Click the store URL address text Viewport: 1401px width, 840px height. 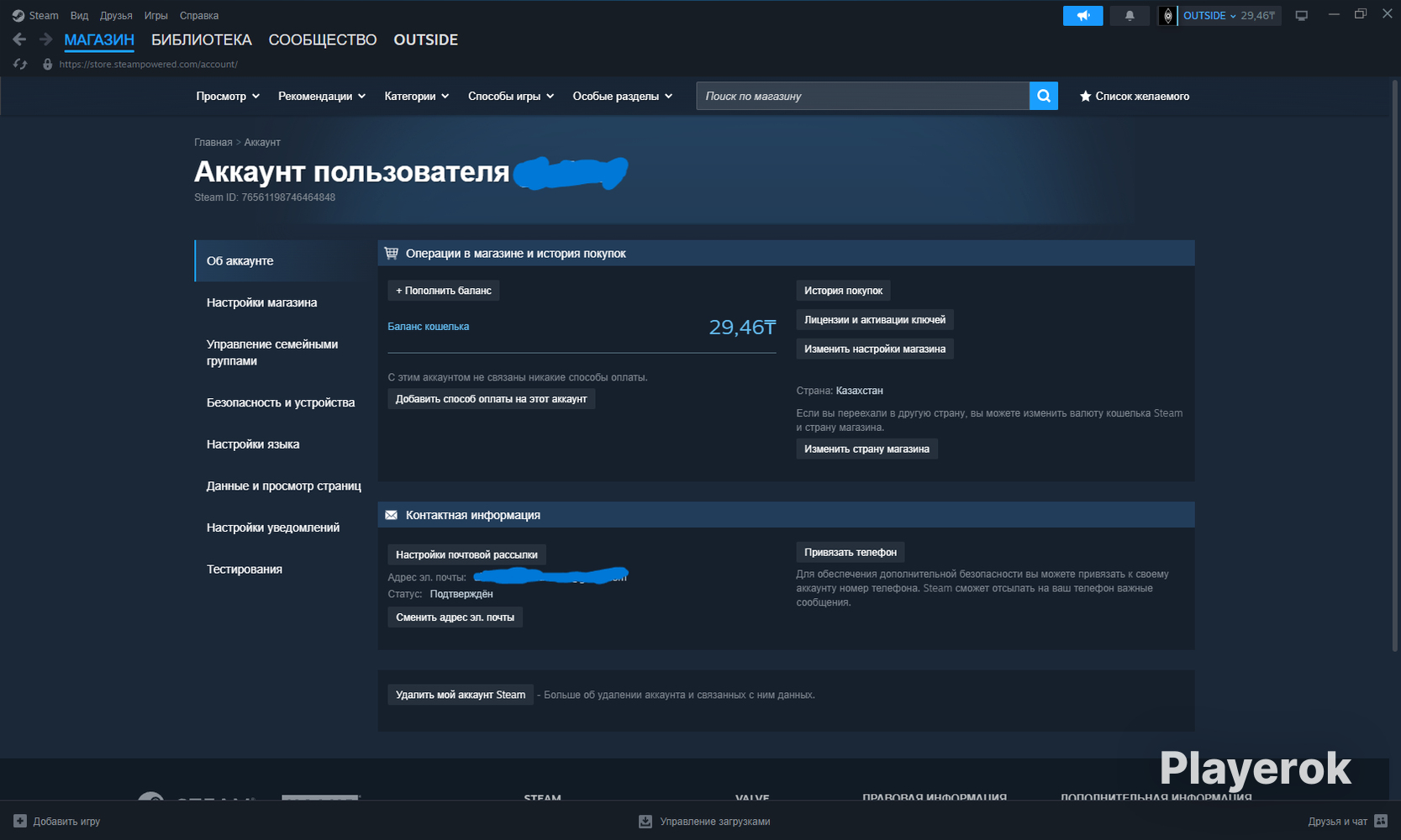[148, 64]
